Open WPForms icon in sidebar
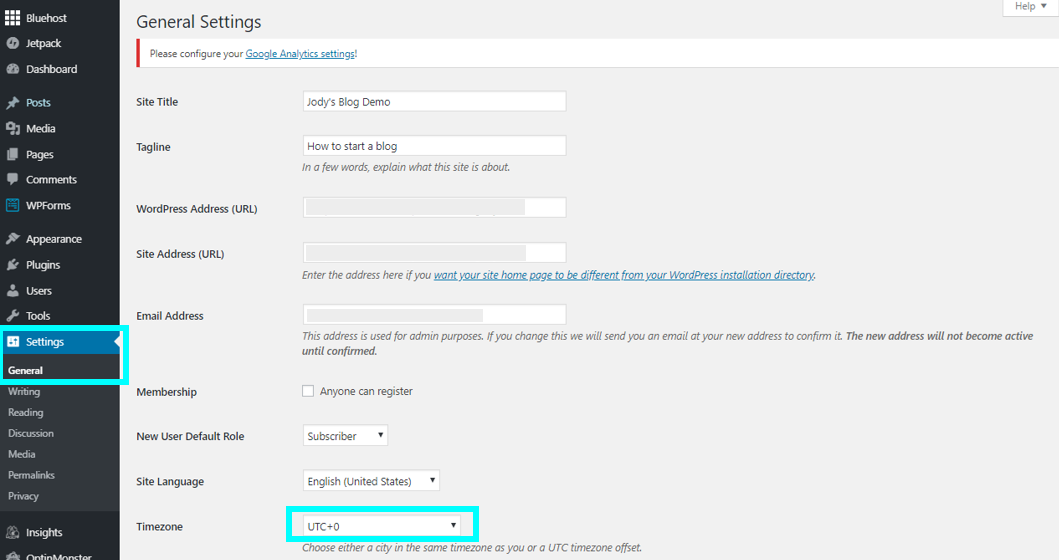Screen dimensions: 1059x560 [12, 205]
